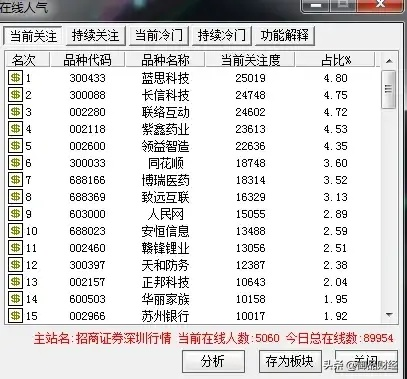Select stock name 领益智造

(x=165, y=146)
